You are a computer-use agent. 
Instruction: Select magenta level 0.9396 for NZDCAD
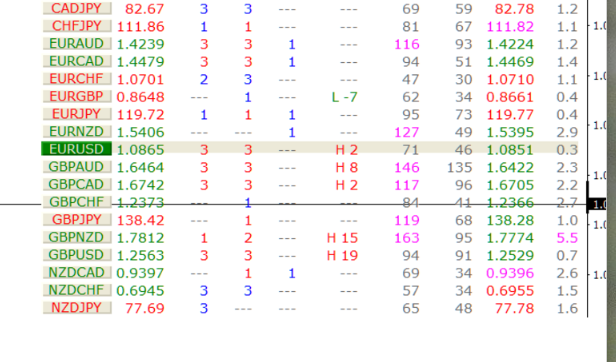point(510,273)
